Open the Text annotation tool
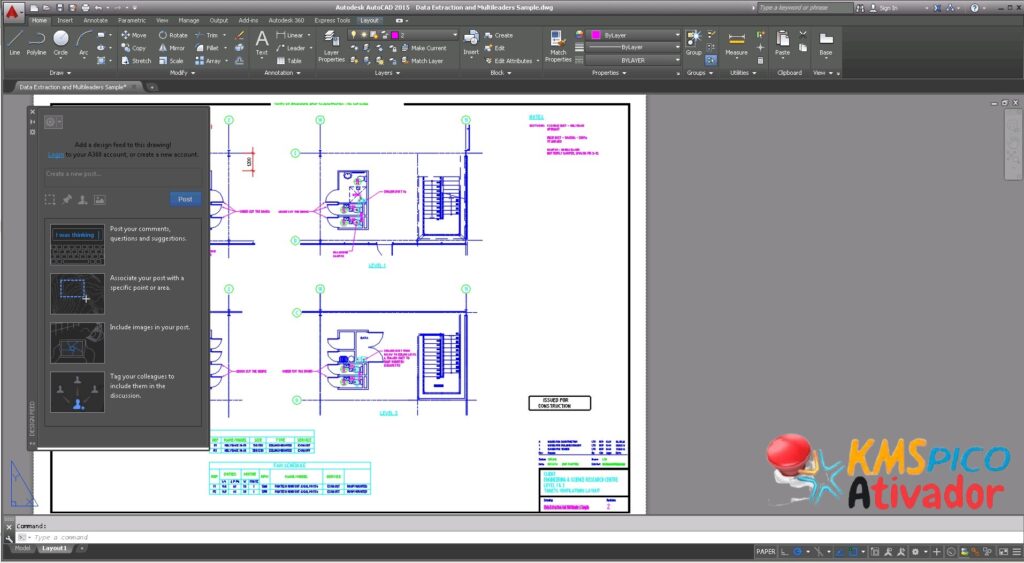Viewport: 1024px width, 563px height. 262,43
